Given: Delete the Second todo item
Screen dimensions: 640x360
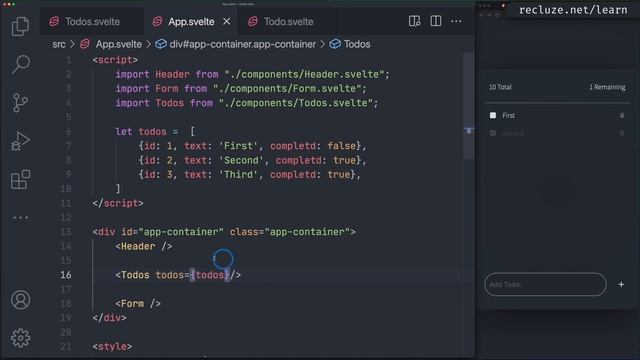Looking at the screenshot, I should click(622, 133).
